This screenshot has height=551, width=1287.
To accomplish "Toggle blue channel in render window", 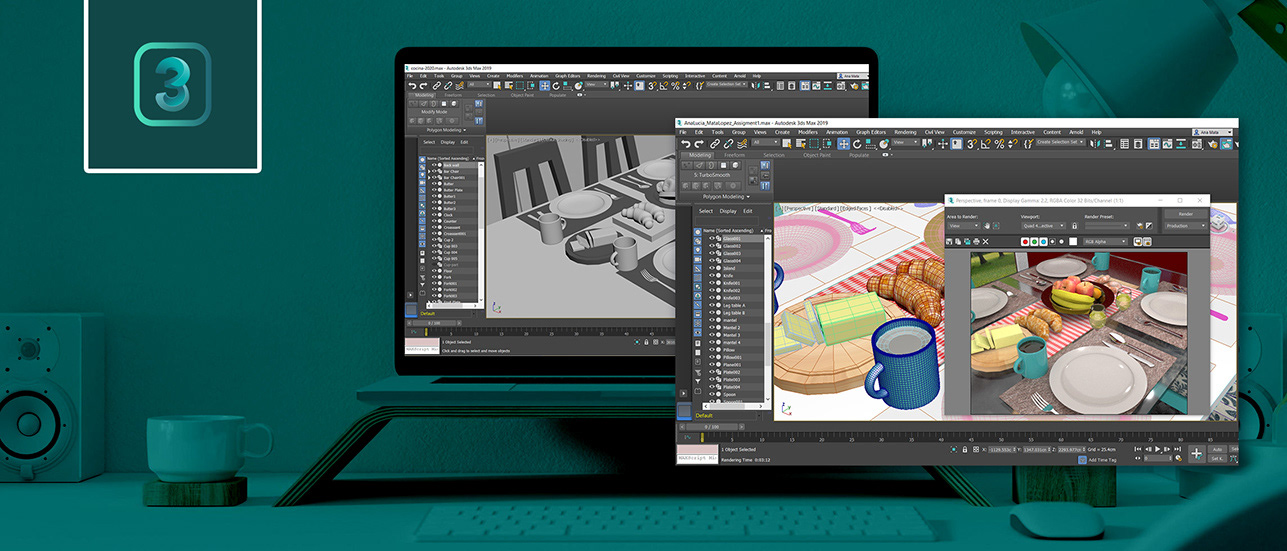I will pyautogui.click(x=1043, y=242).
